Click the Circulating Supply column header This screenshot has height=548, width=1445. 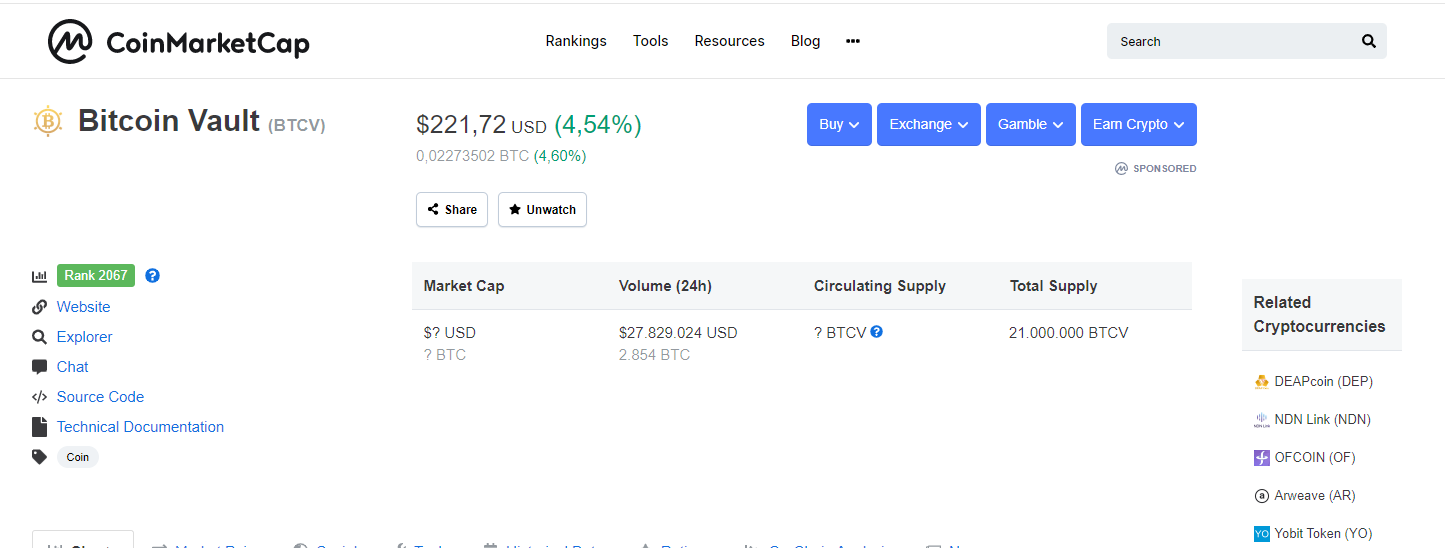880,286
